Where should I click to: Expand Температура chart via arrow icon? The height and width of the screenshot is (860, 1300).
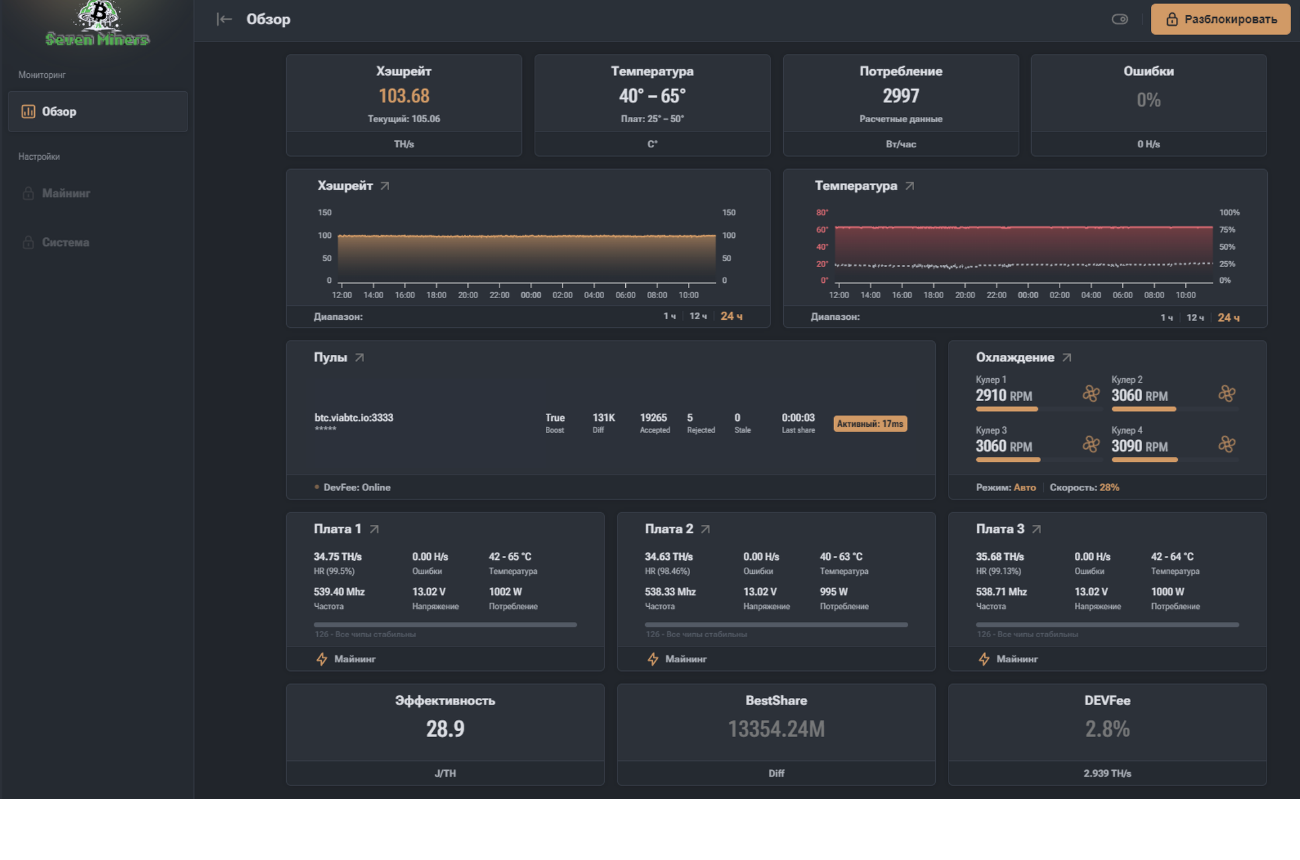[x=909, y=186]
